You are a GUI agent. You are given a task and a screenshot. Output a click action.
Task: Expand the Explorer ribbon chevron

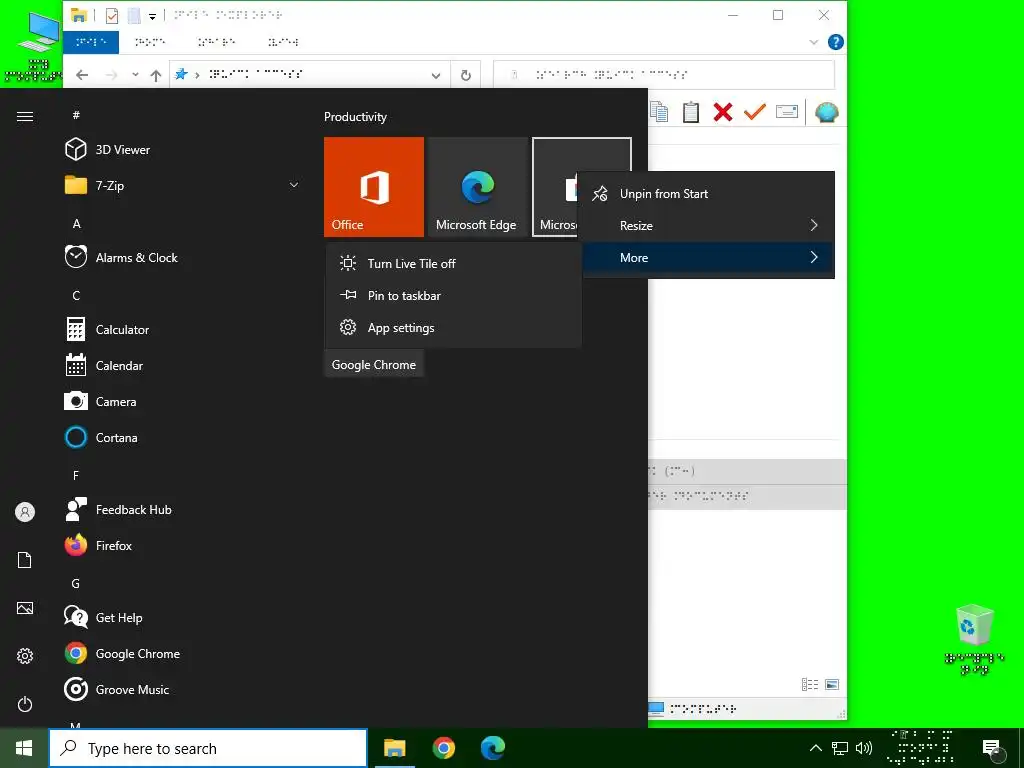[x=813, y=42]
